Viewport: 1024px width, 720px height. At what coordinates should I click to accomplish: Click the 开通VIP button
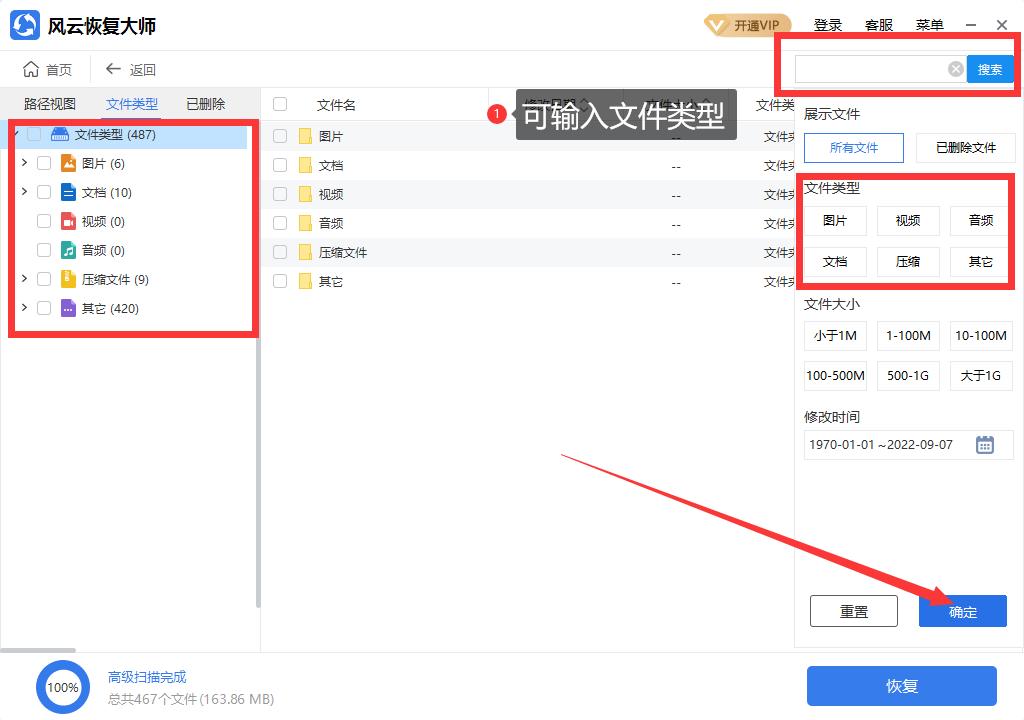[x=748, y=25]
